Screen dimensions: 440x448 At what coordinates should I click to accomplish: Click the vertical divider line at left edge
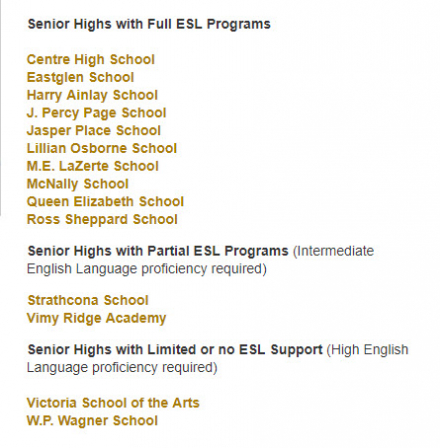click(x=1, y=107)
